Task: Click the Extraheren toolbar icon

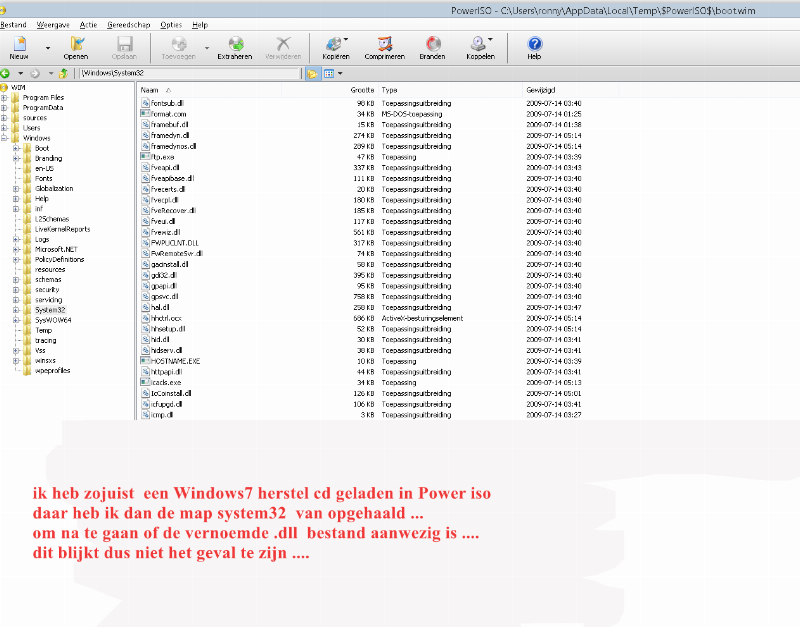Action: (235, 48)
